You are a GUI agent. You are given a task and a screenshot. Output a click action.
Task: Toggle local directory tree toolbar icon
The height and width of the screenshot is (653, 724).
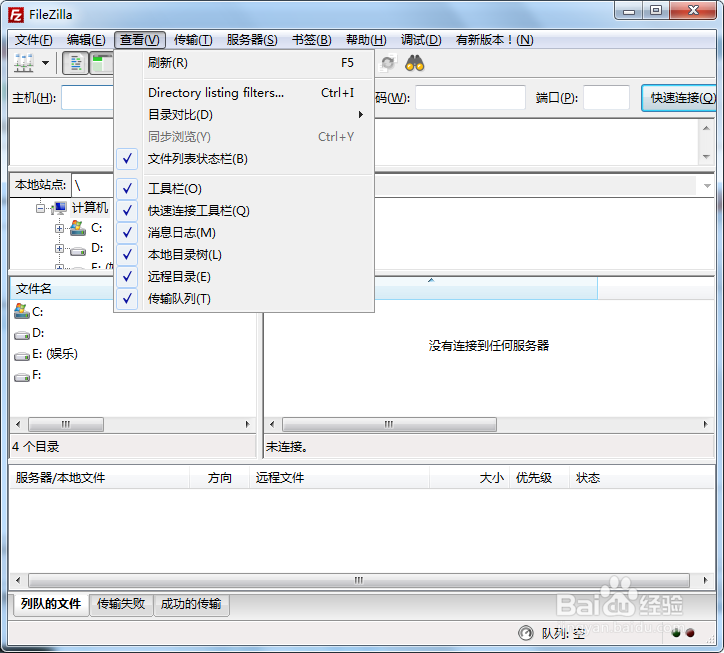[102, 63]
